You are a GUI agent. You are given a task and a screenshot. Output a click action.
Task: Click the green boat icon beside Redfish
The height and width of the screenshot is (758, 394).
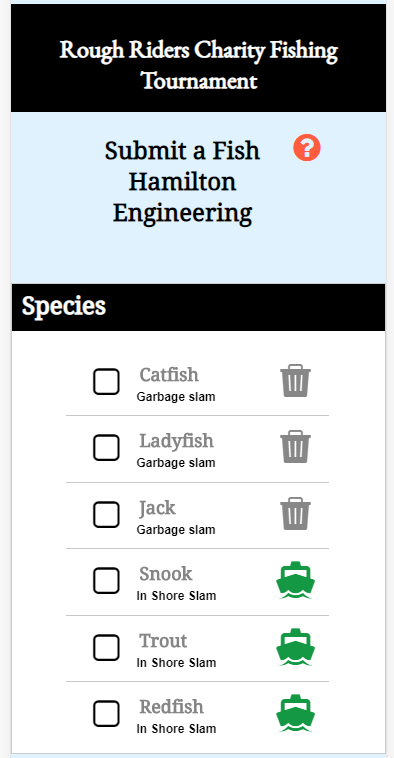[295, 713]
